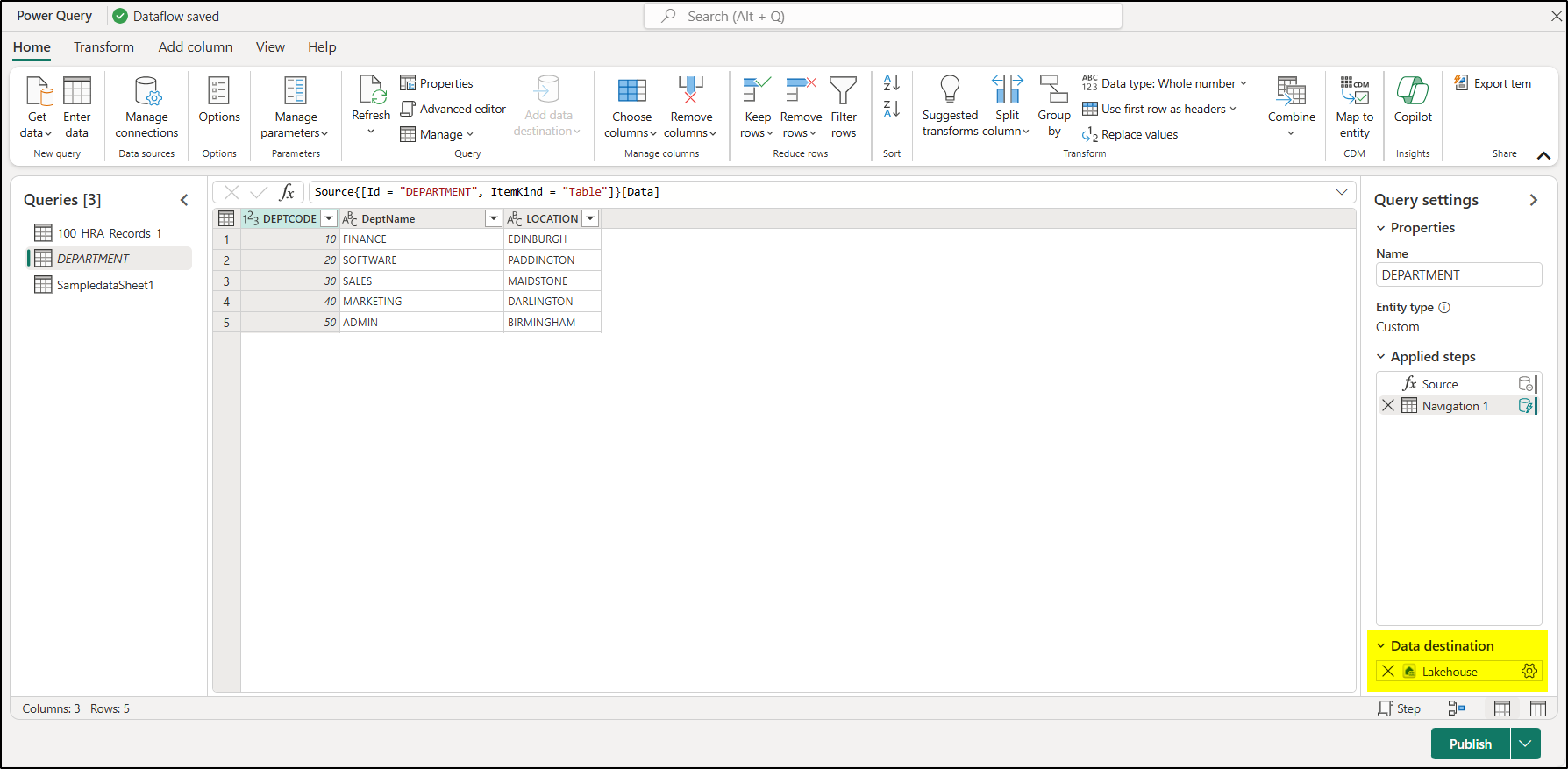
Task: Click Replace values
Action: (x=1130, y=134)
